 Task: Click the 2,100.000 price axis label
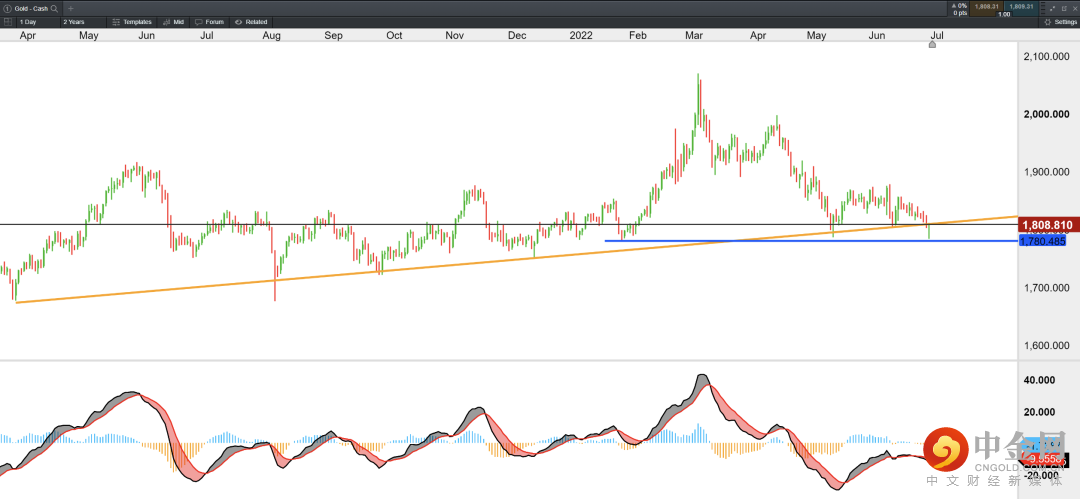(1045, 57)
